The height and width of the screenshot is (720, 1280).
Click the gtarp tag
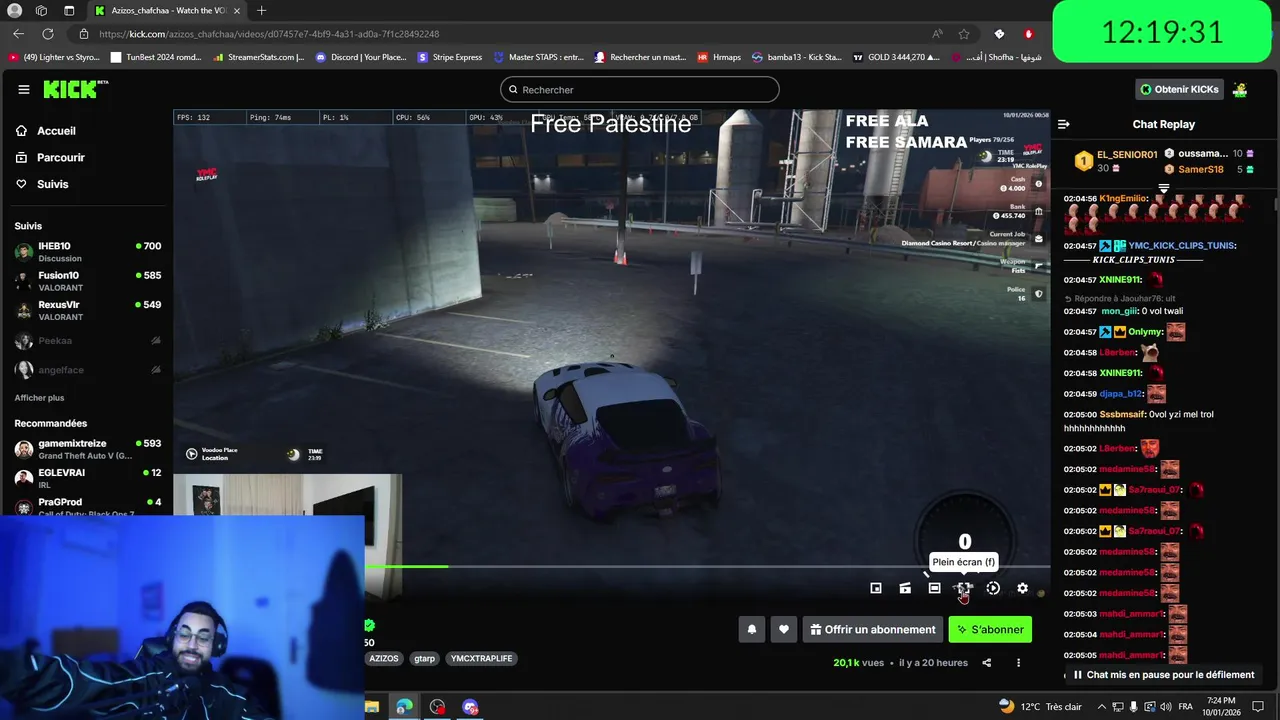point(425,659)
